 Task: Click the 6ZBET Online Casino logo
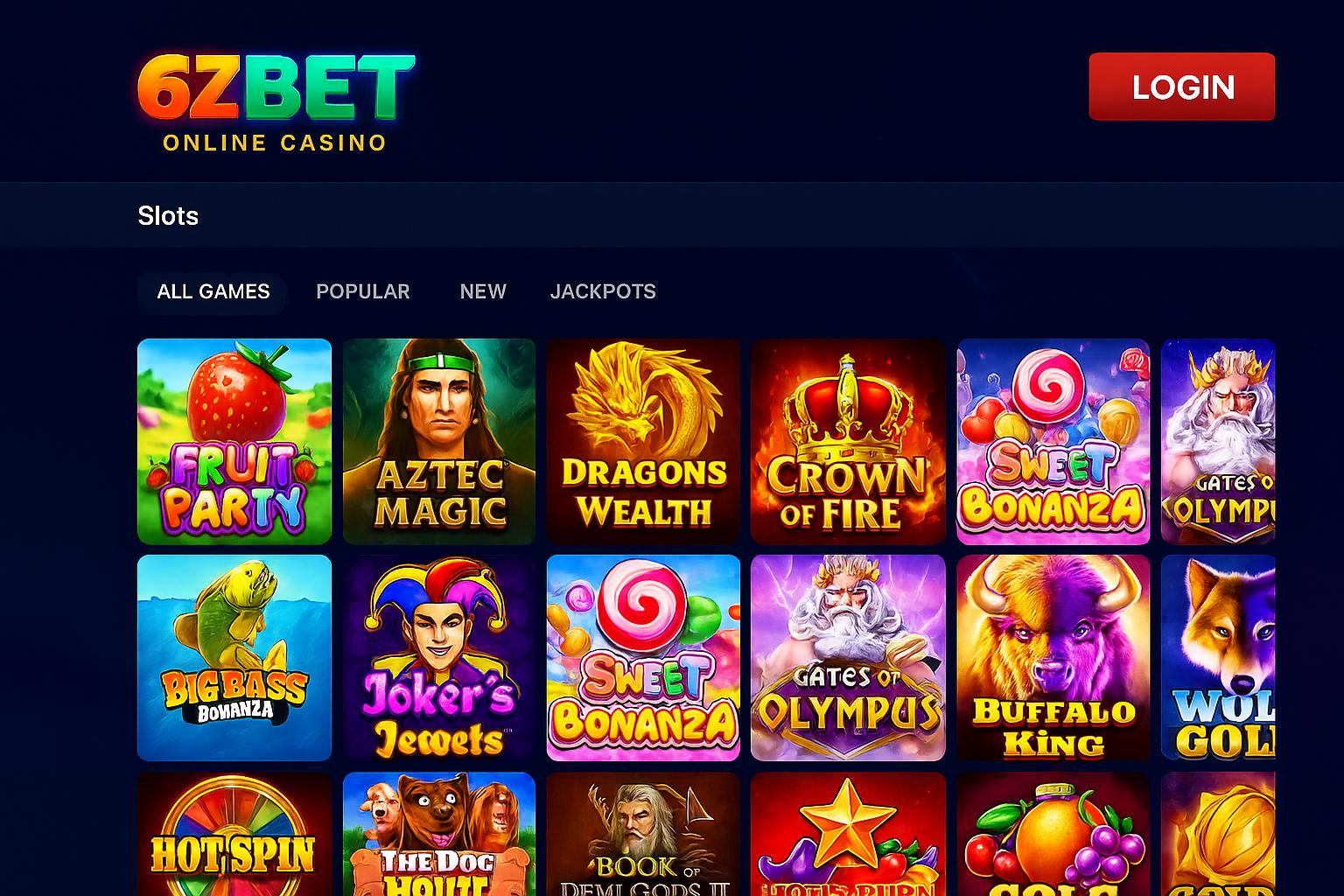tap(276, 102)
